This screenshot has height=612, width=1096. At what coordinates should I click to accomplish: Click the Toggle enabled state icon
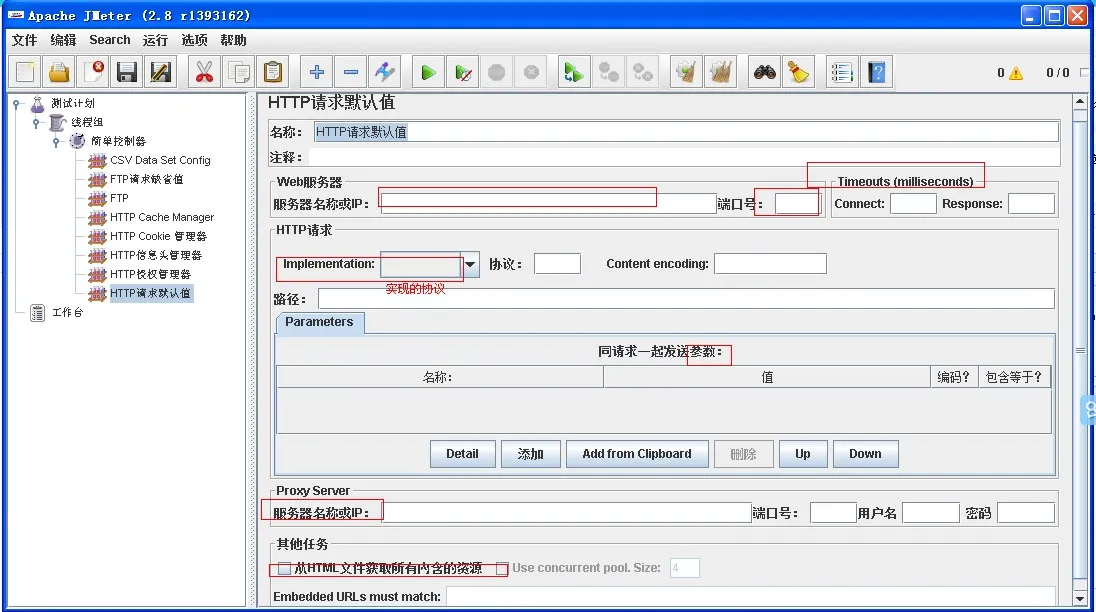point(384,72)
